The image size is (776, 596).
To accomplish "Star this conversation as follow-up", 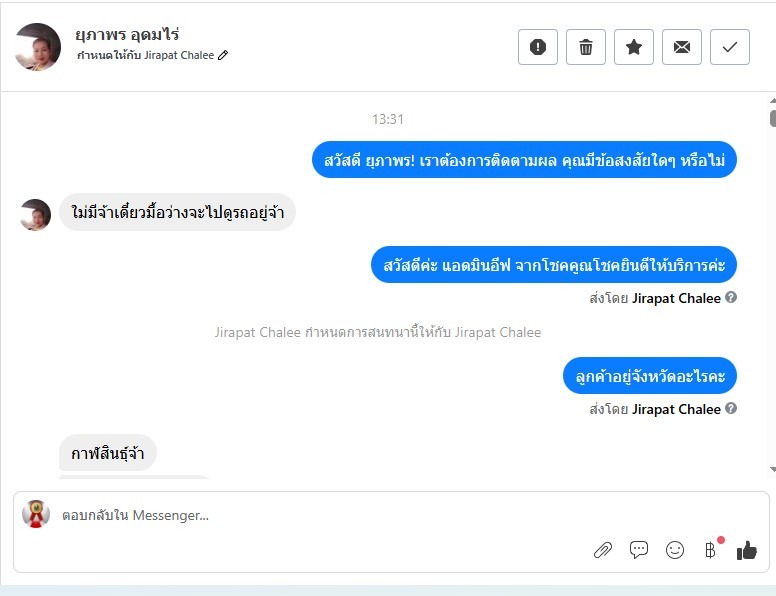I will point(634,47).
